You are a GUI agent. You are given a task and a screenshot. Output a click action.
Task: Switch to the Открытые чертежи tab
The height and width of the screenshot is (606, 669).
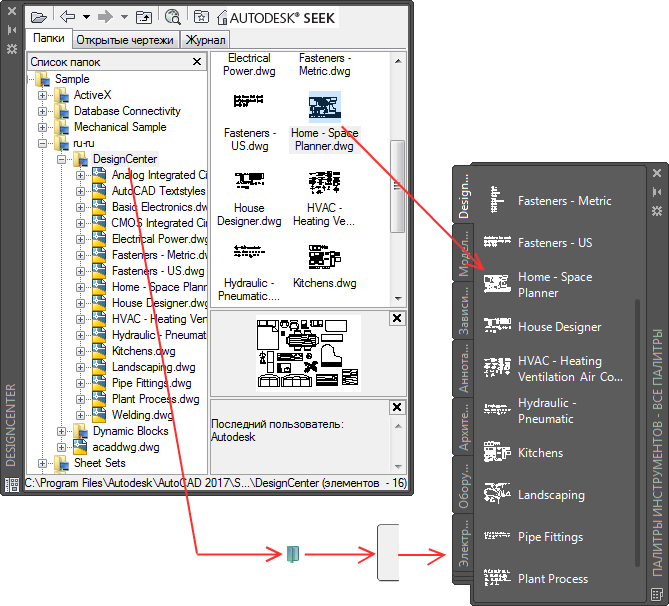click(125, 40)
